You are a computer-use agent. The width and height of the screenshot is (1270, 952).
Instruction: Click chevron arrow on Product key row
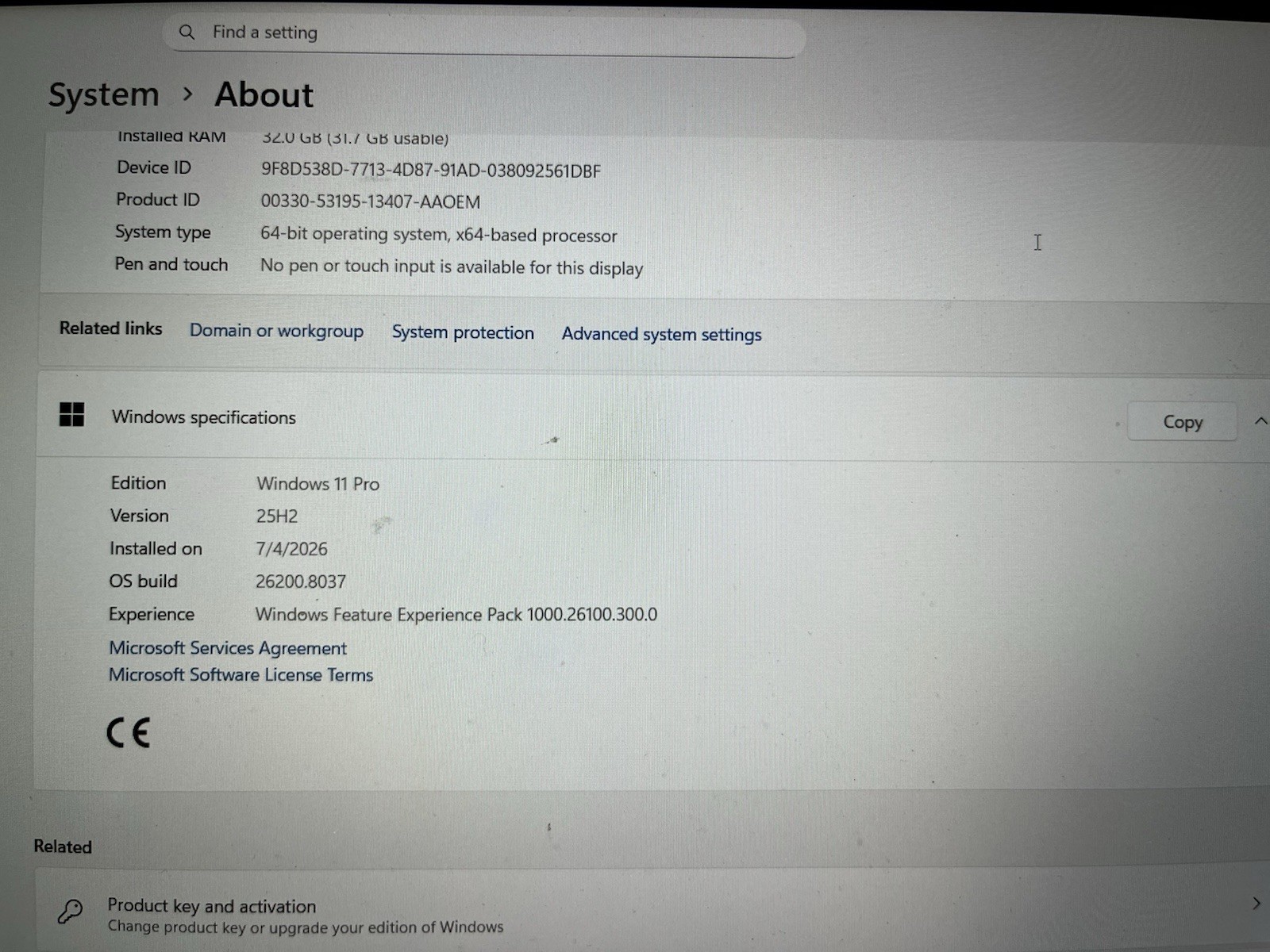(1257, 904)
